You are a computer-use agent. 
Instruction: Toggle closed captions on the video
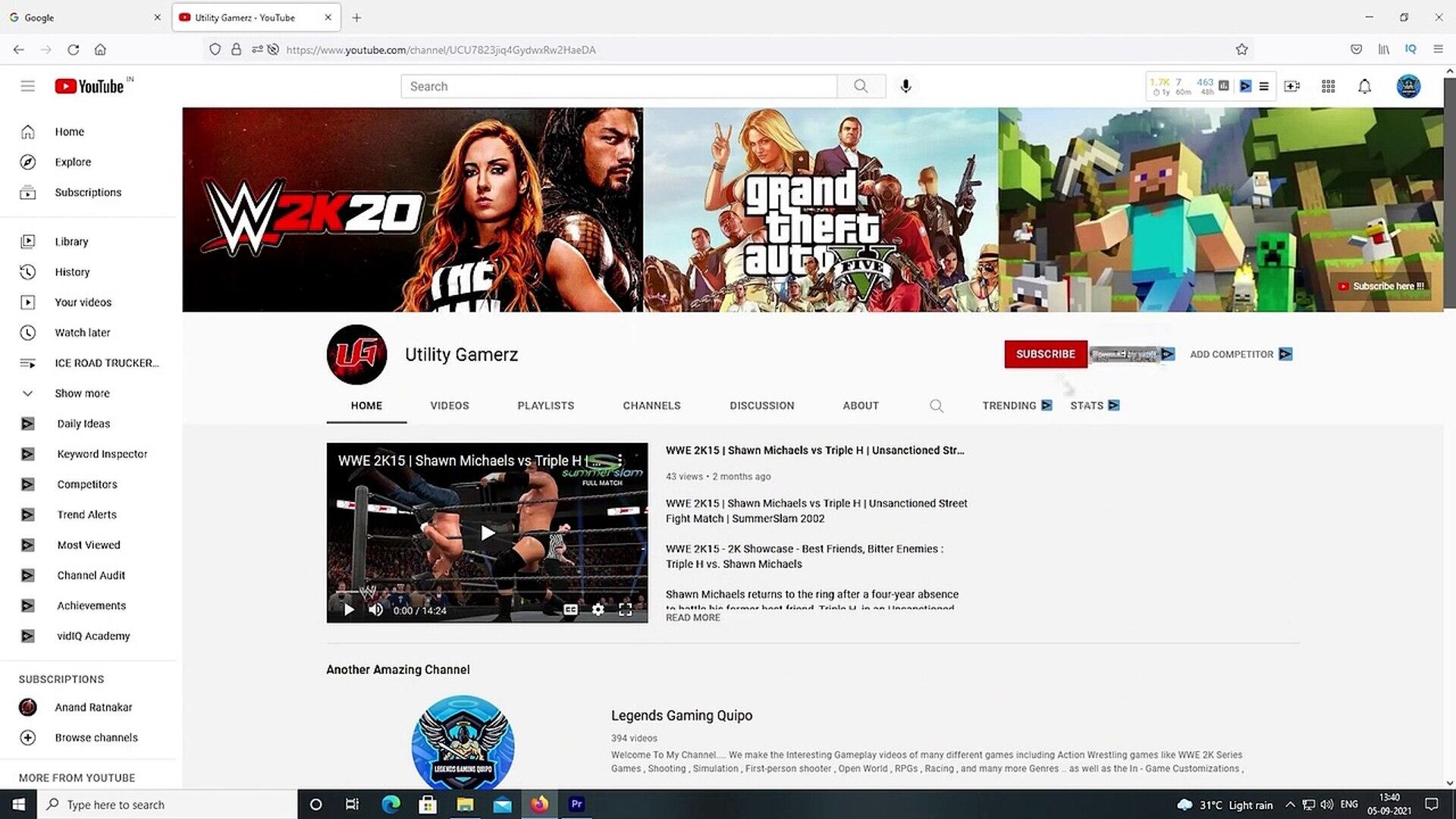pos(571,610)
